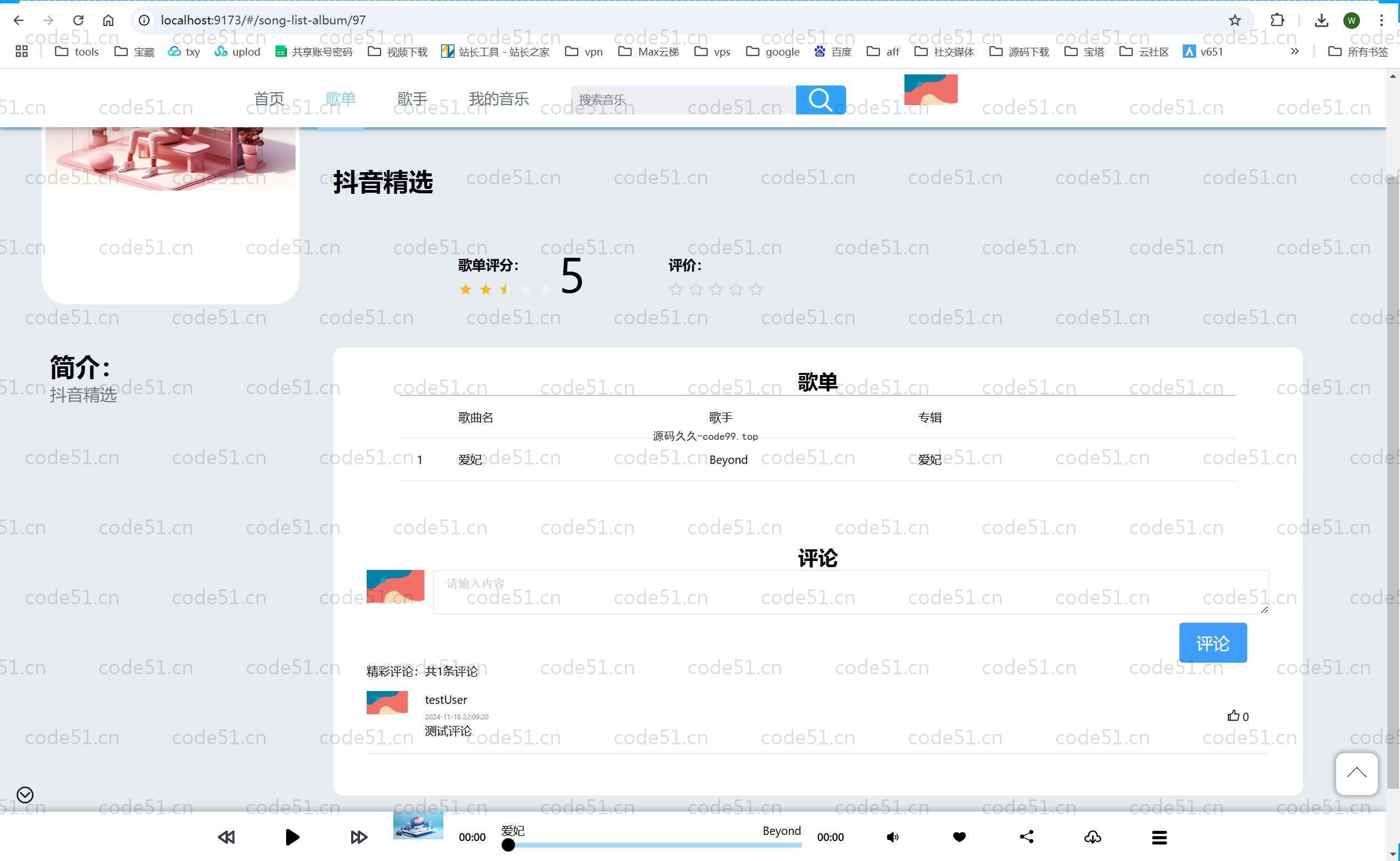Open the google bookmark folder
The height and width of the screenshot is (861, 1400).
point(773,51)
